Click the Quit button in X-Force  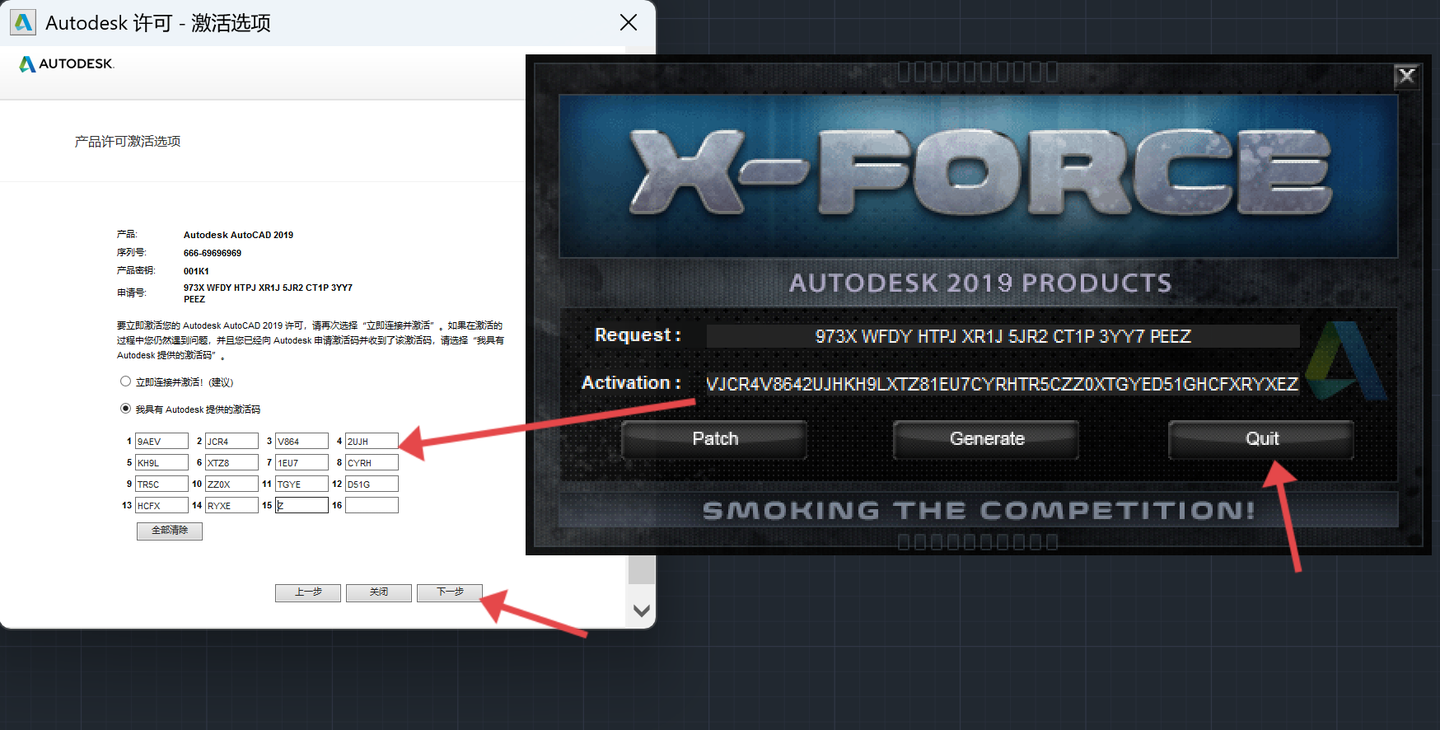click(1262, 439)
